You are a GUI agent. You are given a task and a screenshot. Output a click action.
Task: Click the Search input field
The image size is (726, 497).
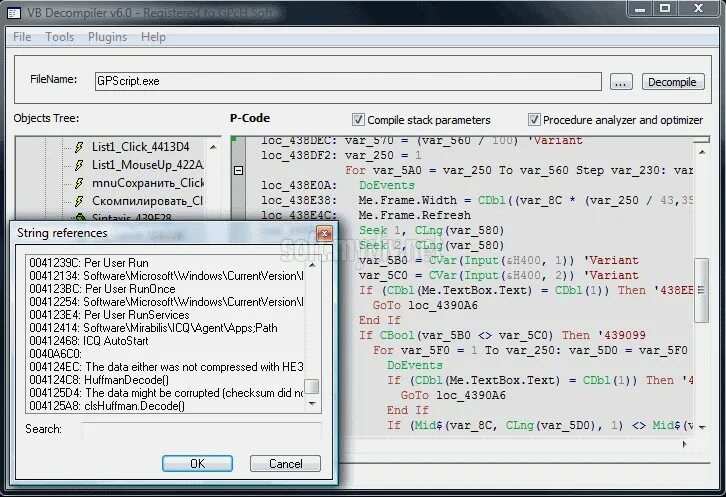point(201,429)
